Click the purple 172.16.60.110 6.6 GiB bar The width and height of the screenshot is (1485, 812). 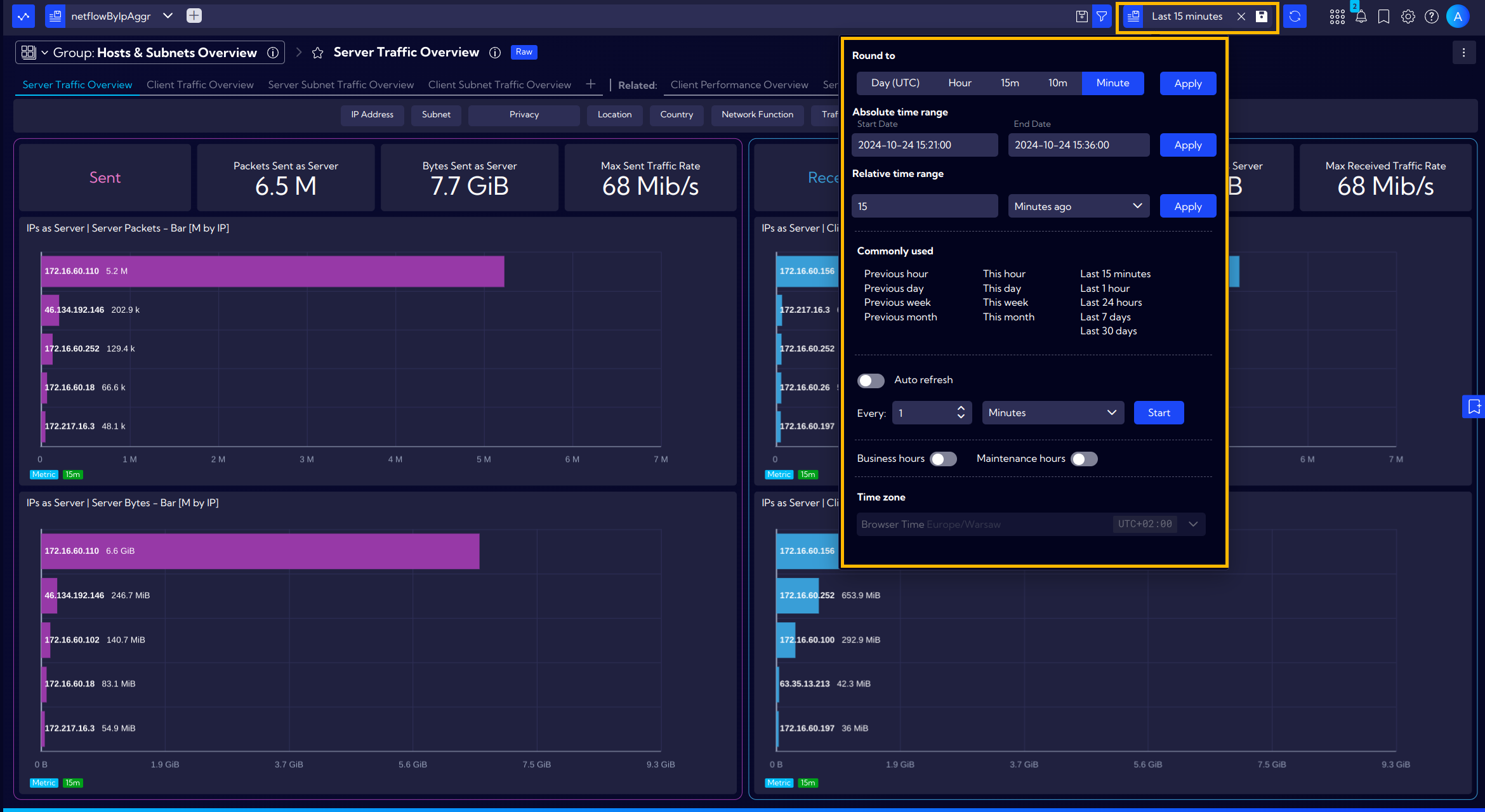click(x=261, y=551)
